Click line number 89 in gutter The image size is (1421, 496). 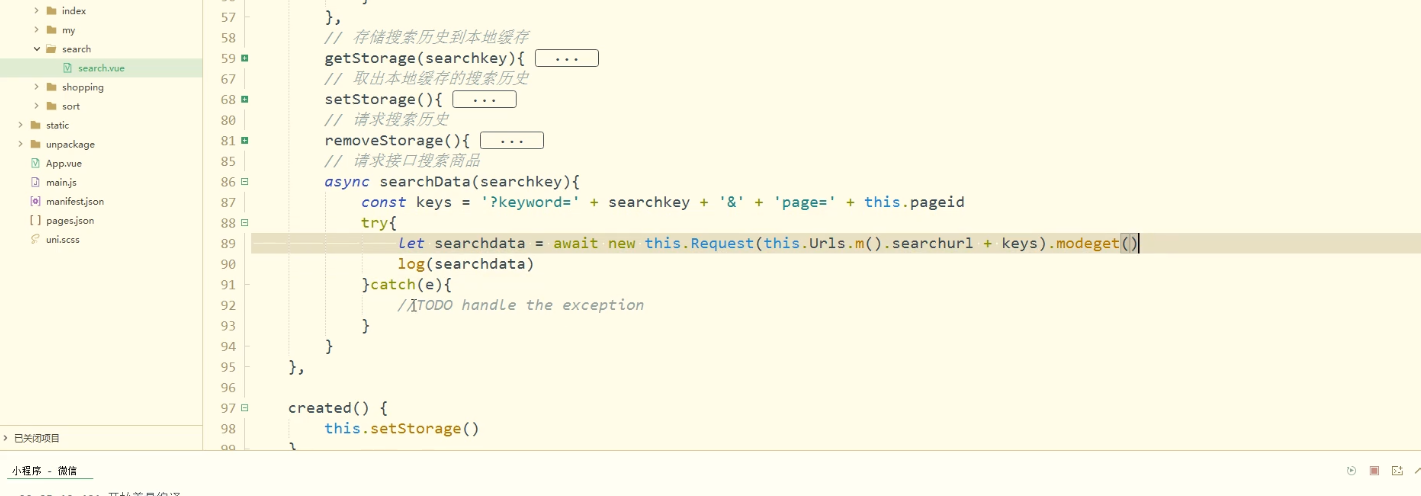click(x=227, y=243)
